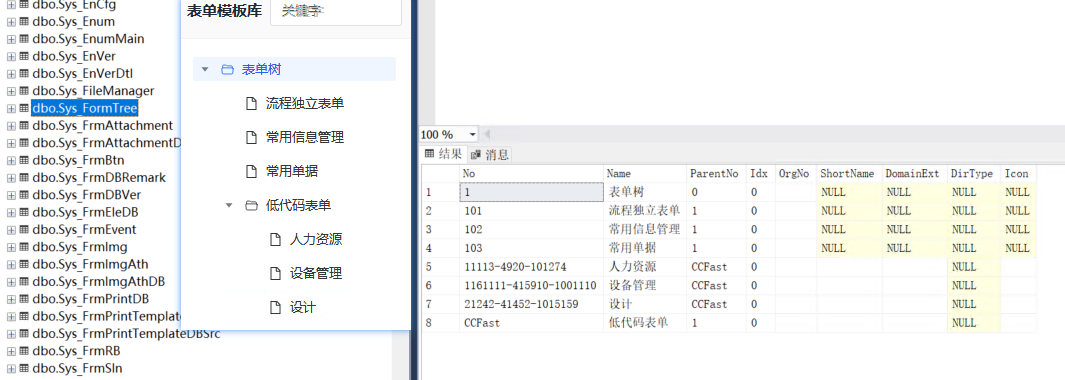Click the table icon of dbo.Sys_FrmSln
The height and width of the screenshot is (380, 1065).
(x=24, y=369)
